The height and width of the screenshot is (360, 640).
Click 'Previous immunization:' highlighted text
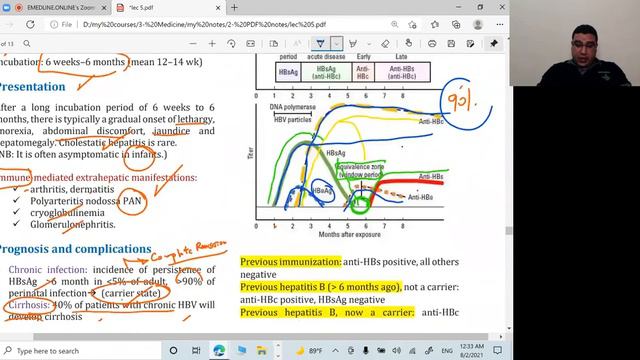pos(290,262)
